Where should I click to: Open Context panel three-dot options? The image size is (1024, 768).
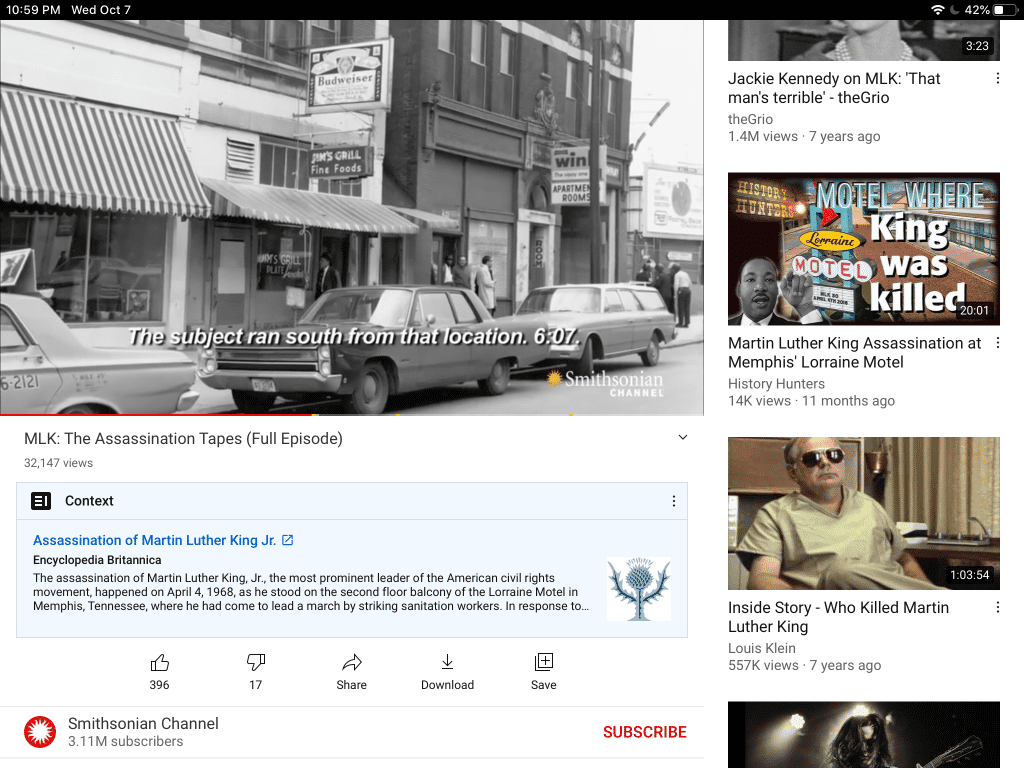click(x=674, y=501)
